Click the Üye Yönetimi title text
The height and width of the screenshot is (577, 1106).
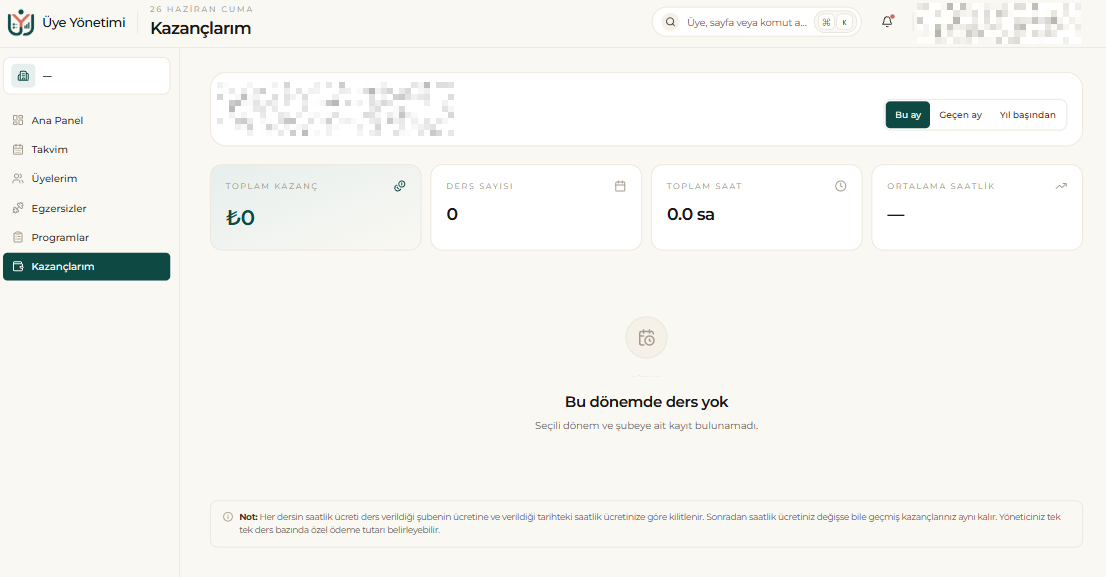[84, 23]
